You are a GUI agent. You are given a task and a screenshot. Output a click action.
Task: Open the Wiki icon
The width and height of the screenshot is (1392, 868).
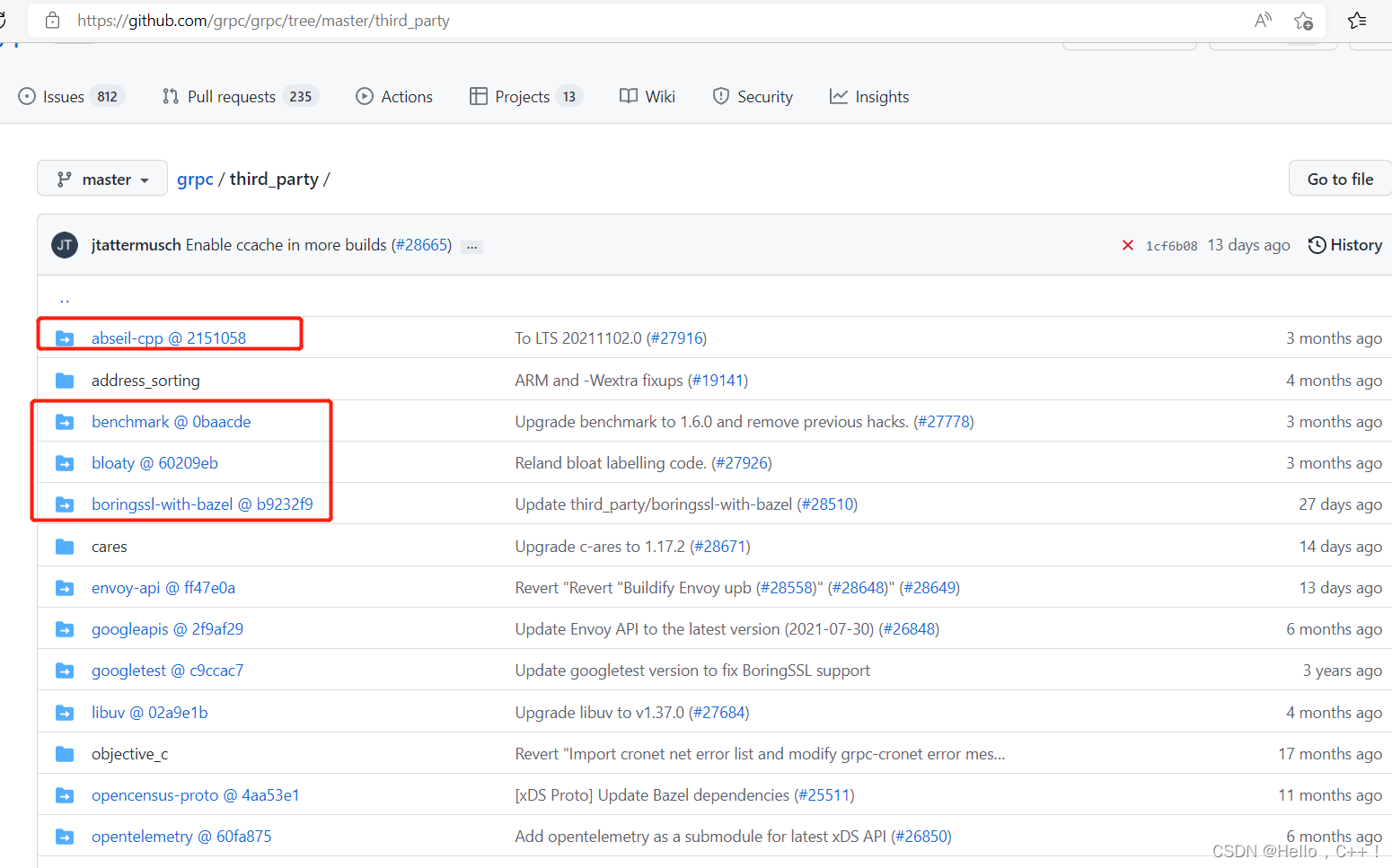pyautogui.click(x=628, y=96)
